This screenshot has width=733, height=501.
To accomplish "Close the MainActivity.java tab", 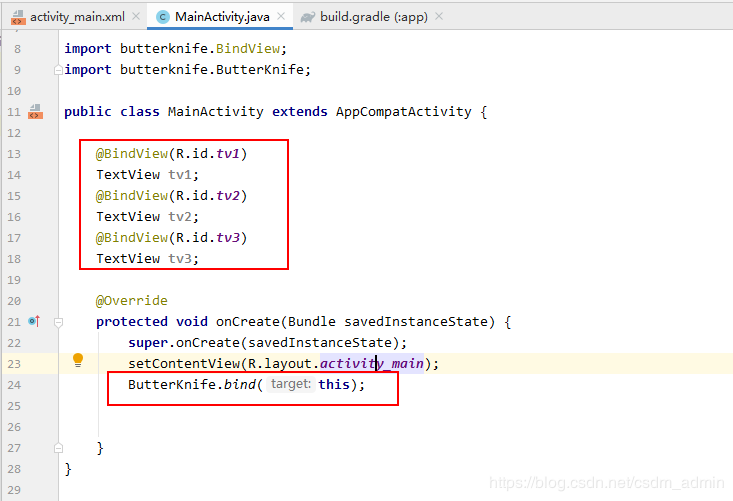I will (x=281, y=16).
